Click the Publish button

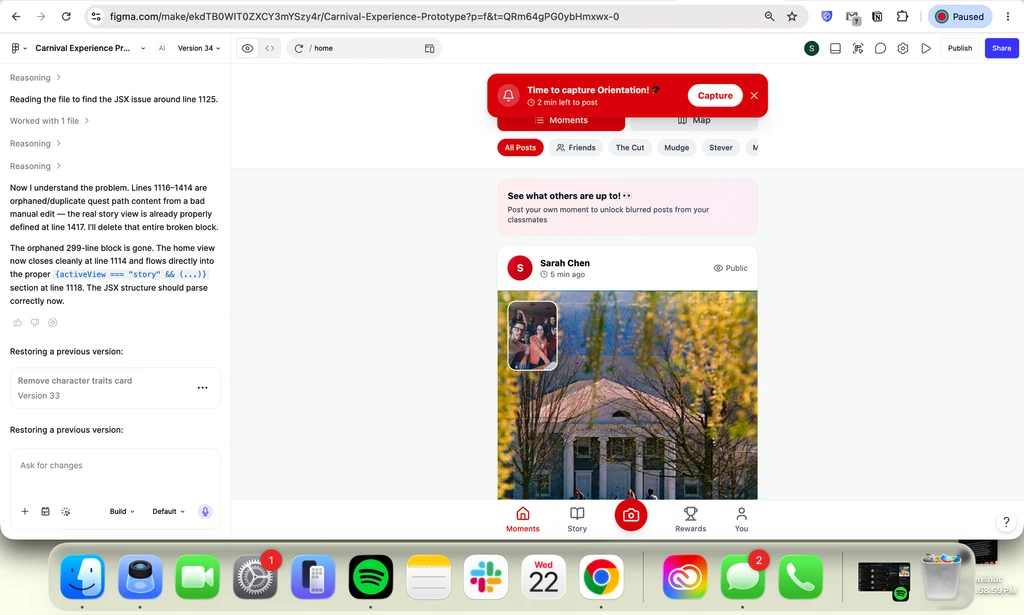(960, 48)
